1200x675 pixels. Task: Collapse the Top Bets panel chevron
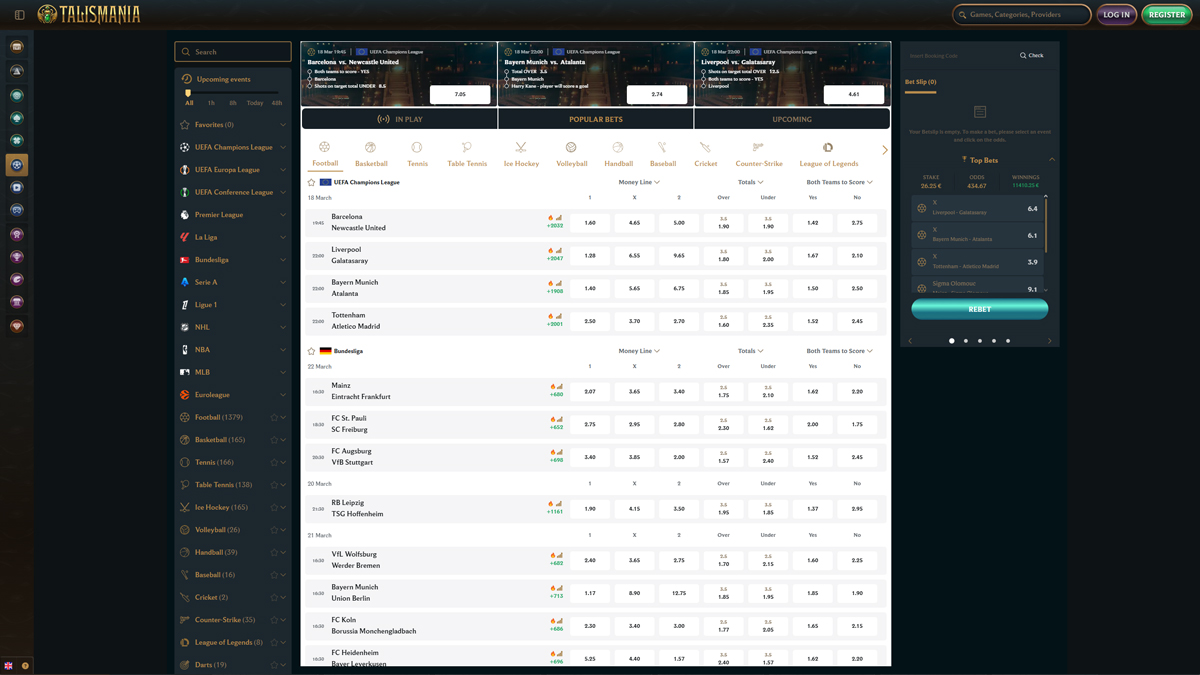tap(1052, 160)
